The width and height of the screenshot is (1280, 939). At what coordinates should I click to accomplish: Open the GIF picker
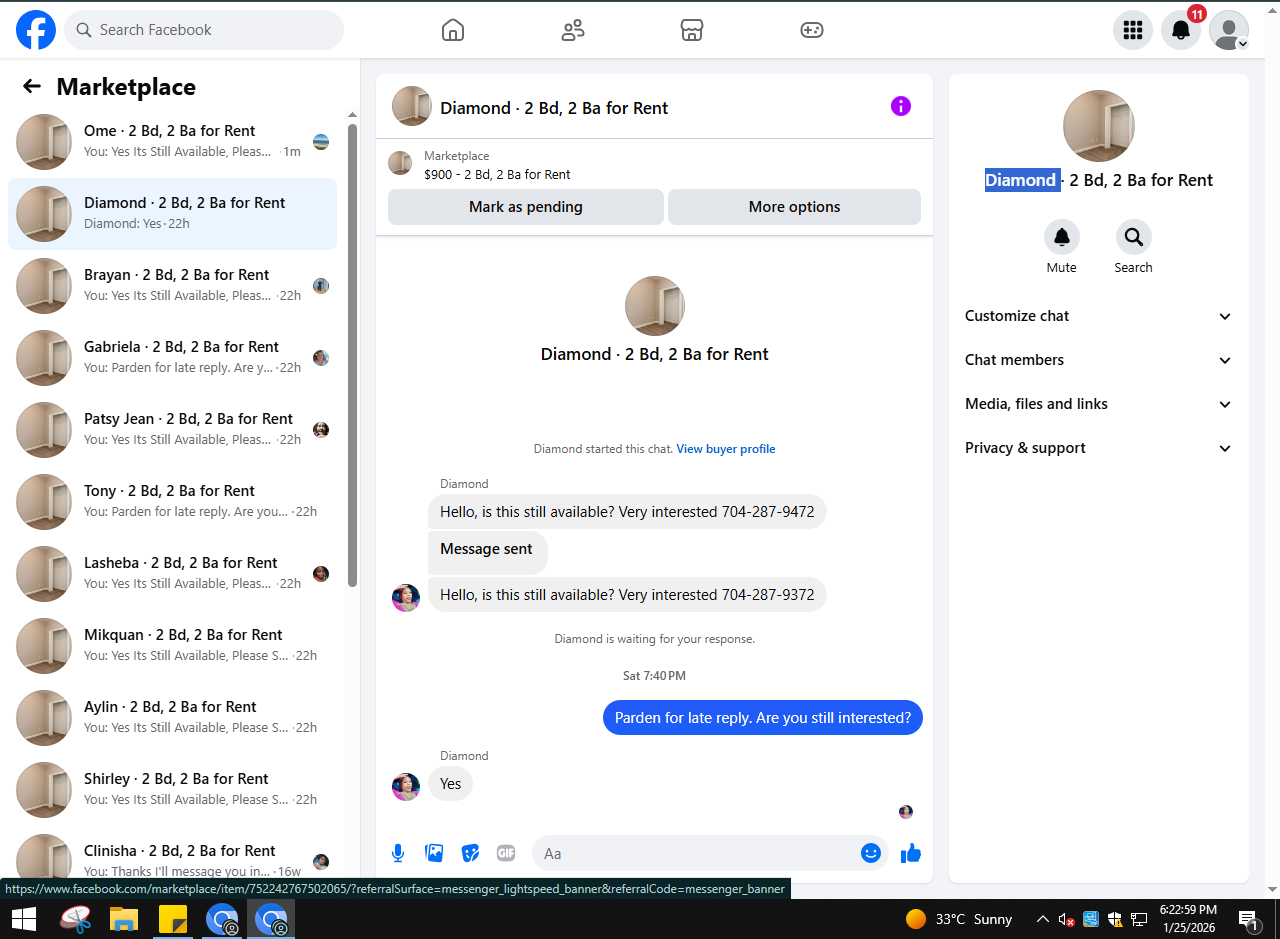[506, 853]
